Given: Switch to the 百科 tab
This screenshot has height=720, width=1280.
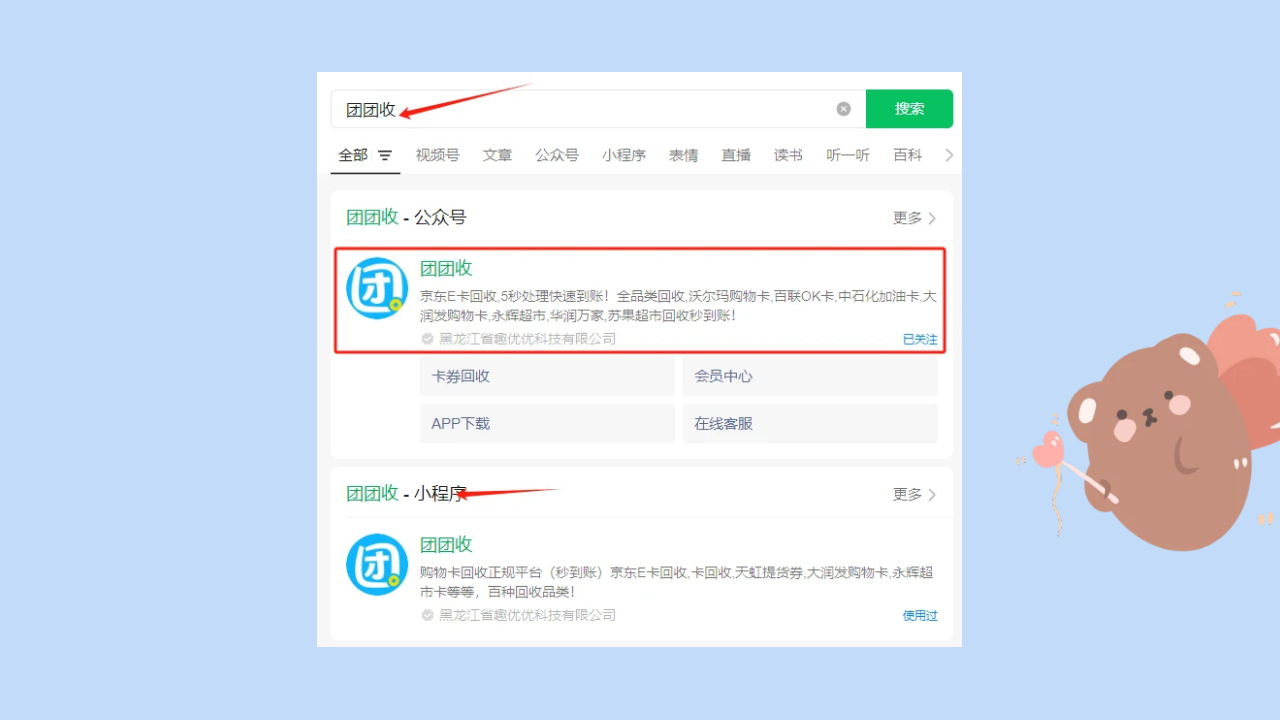Looking at the screenshot, I should click(x=908, y=155).
